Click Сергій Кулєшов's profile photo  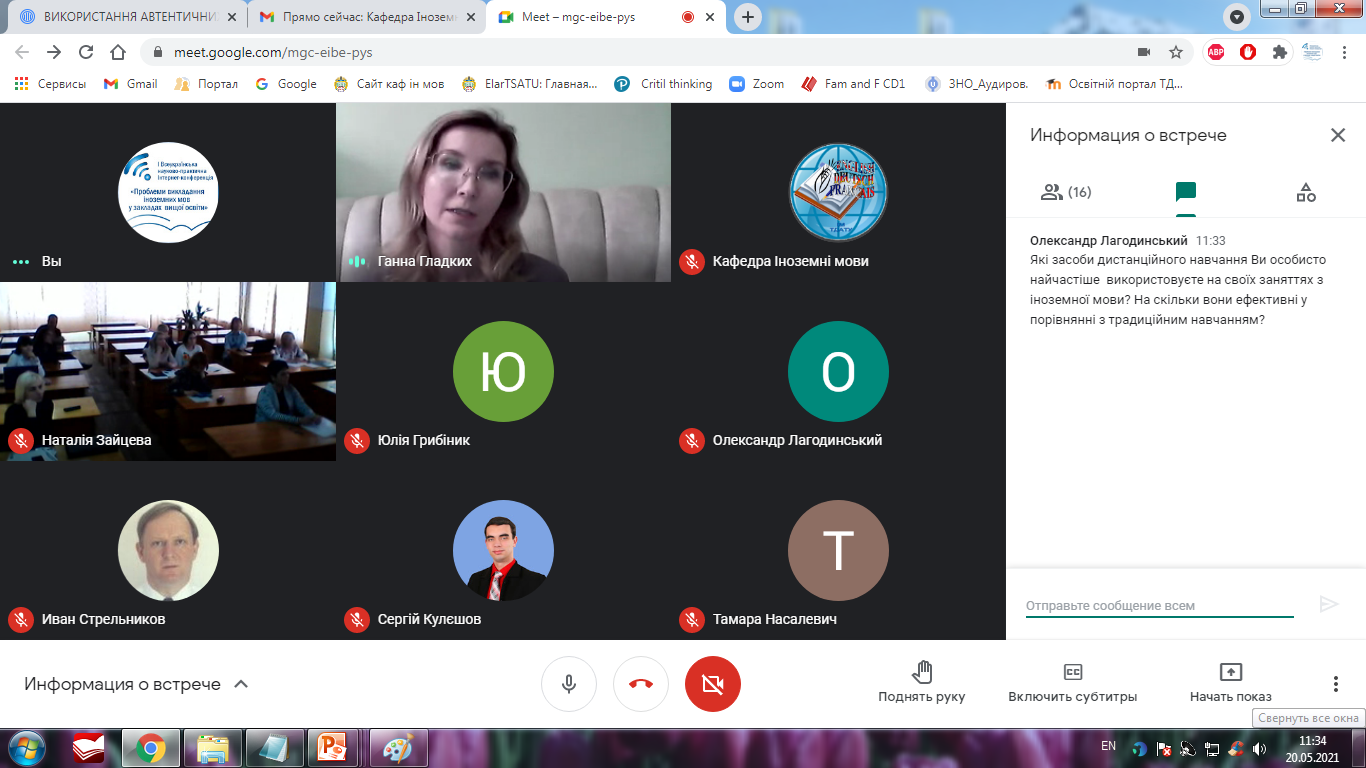tap(503, 550)
